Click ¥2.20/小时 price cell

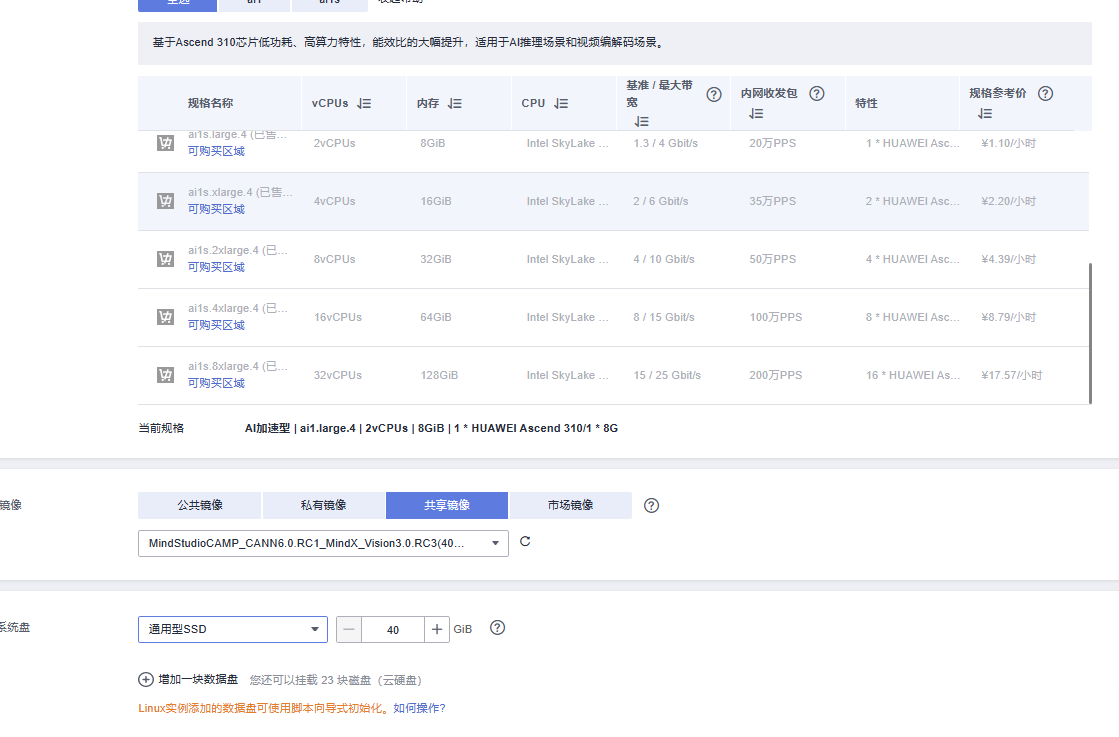pos(1008,201)
